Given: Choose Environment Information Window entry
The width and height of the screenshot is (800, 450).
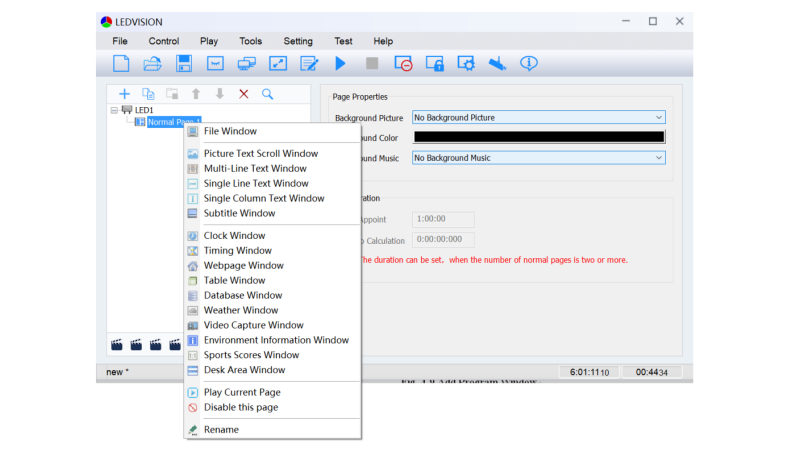Looking at the screenshot, I should (272, 340).
